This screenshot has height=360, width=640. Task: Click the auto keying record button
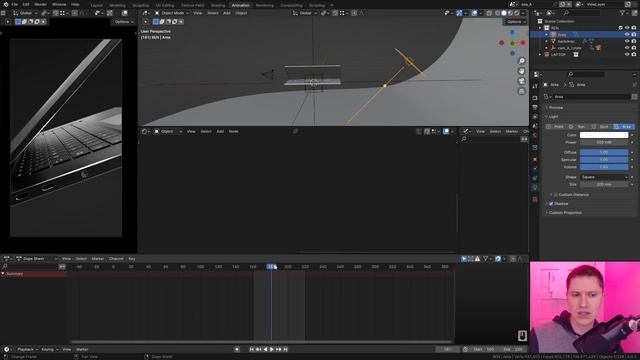[x=237, y=349]
